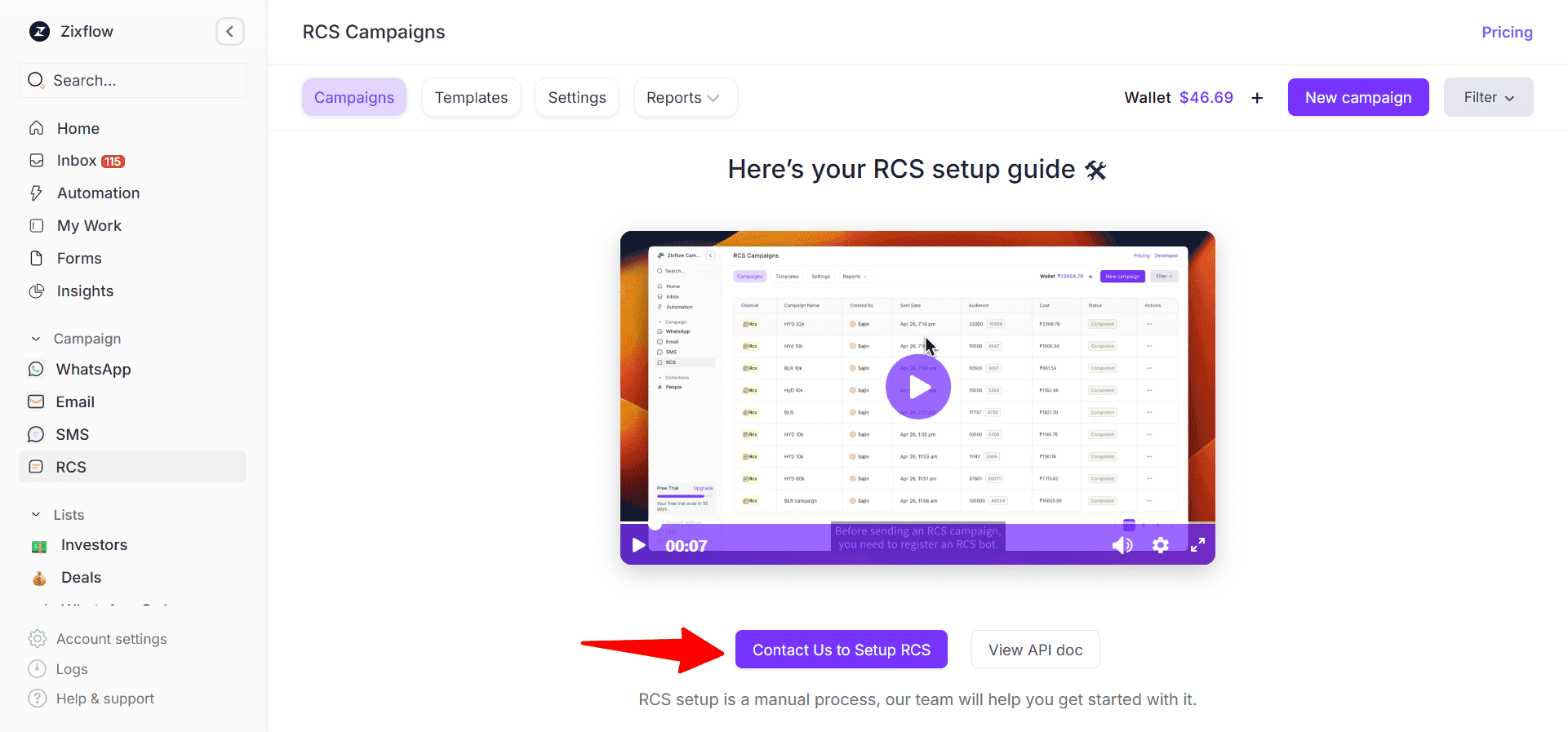Click the Insights chart icon
Viewport: 1568px width, 732px height.
click(x=36, y=291)
